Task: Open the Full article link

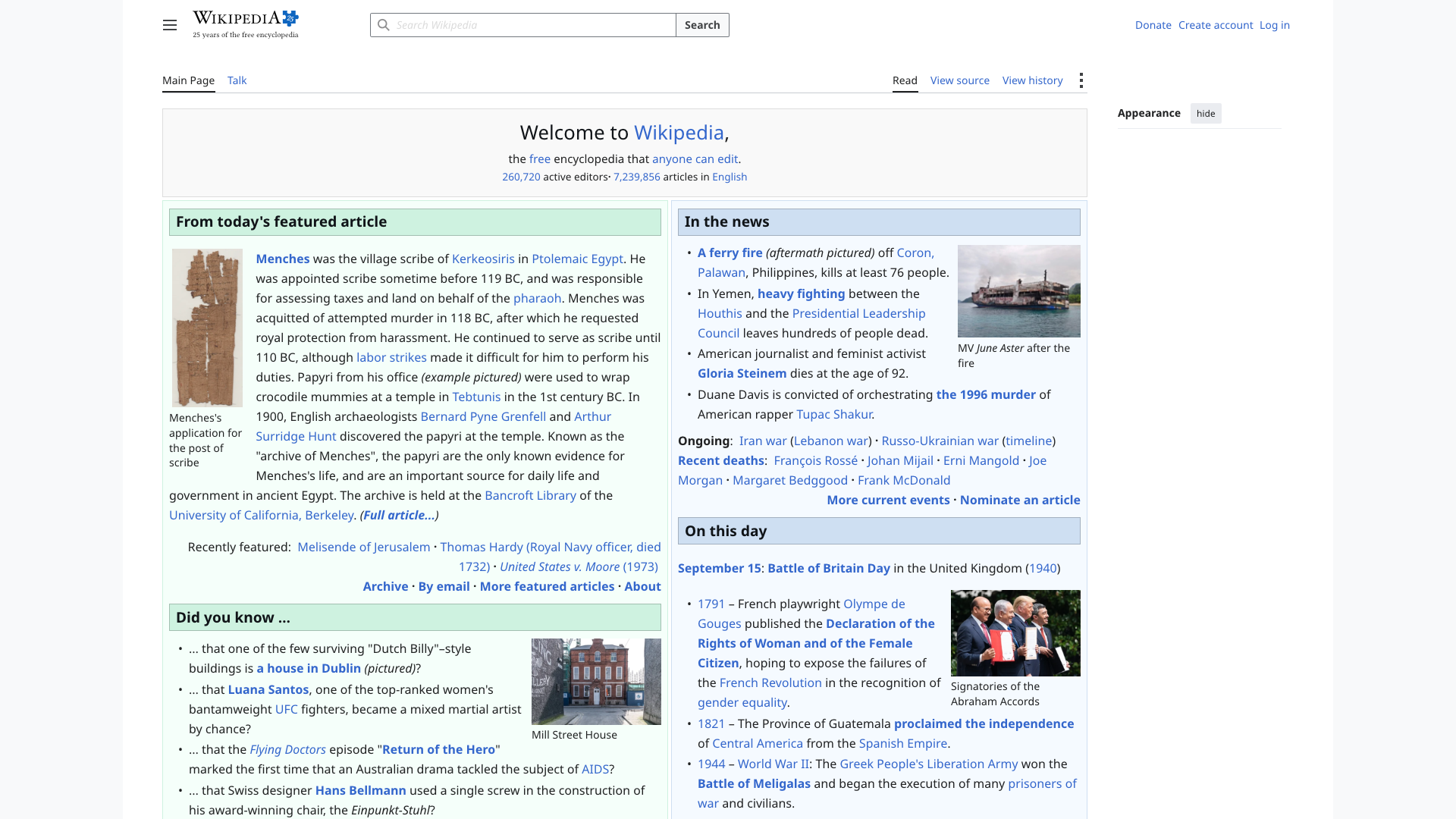Action: 399,515
